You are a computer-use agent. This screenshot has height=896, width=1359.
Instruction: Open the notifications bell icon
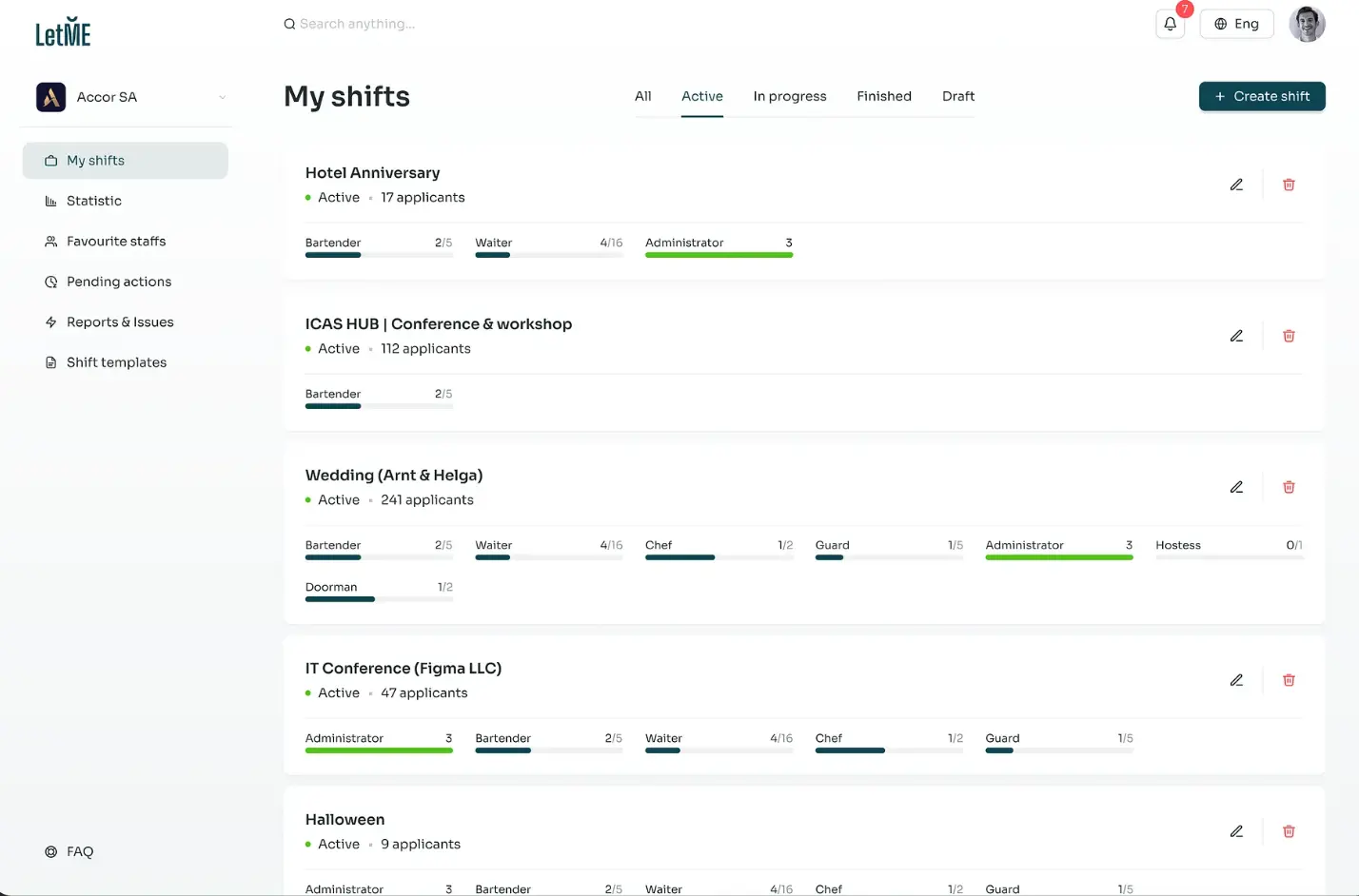pyautogui.click(x=1170, y=24)
